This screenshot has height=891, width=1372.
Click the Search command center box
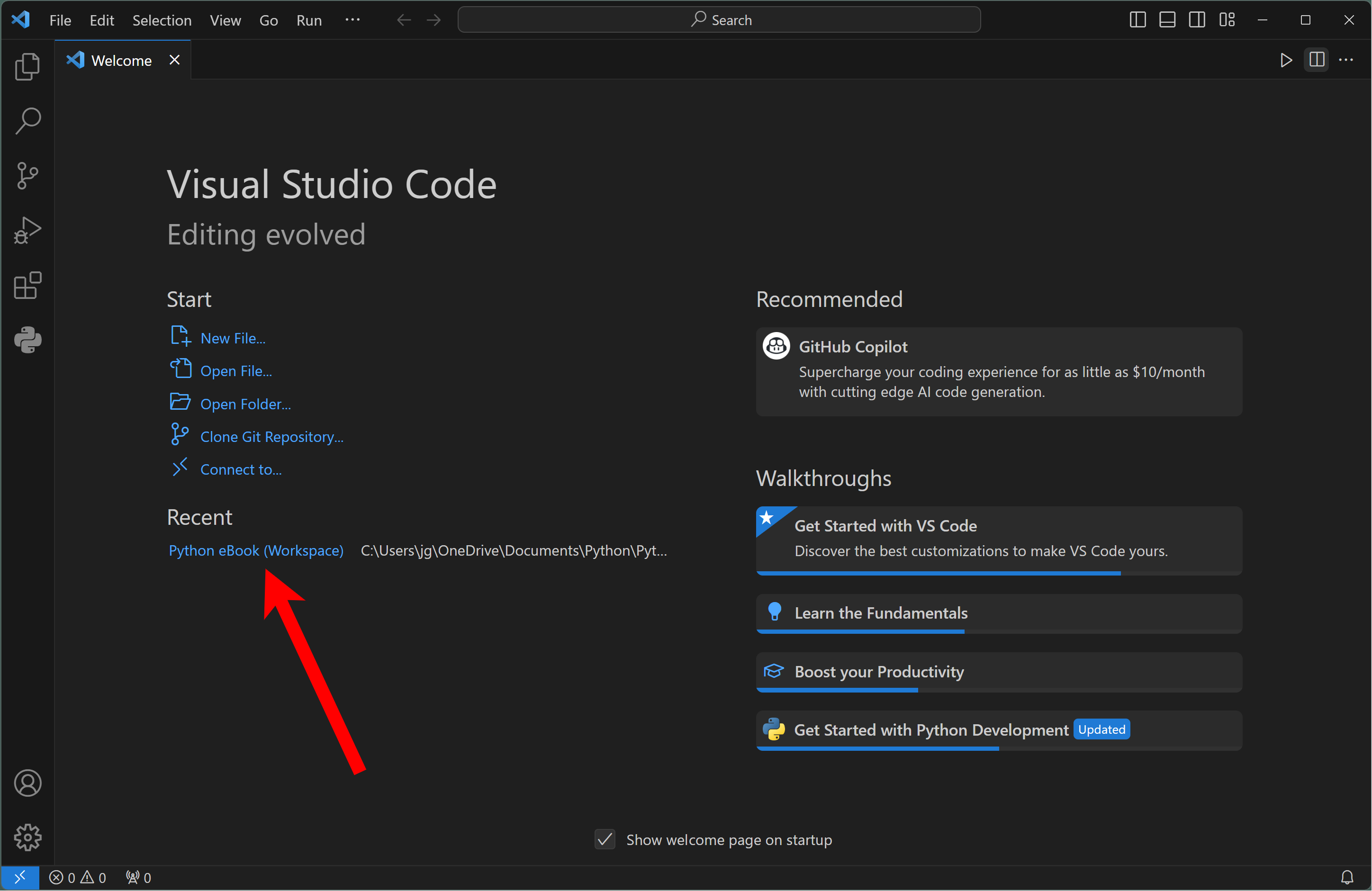pos(719,20)
